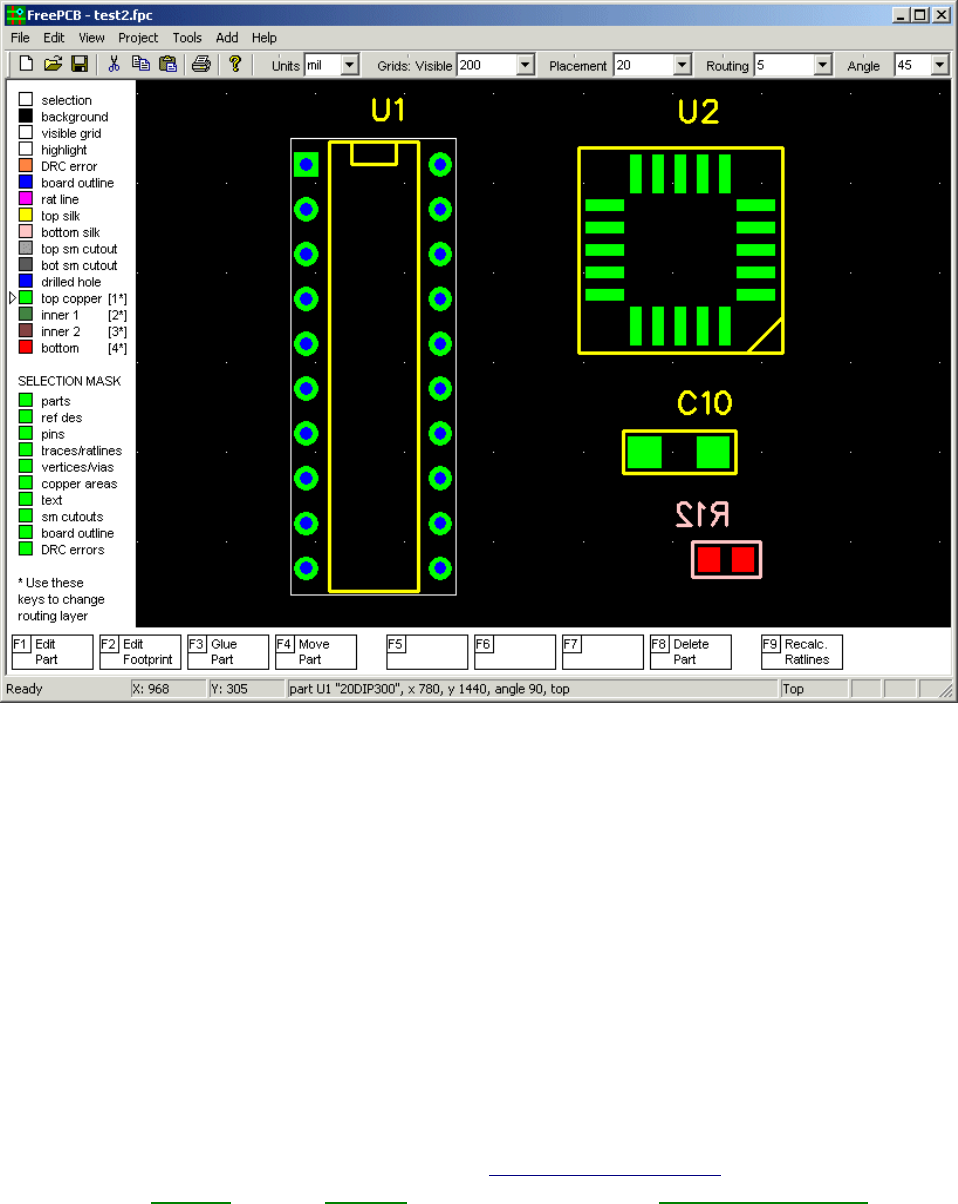The width and height of the screenshot is (958, 1204).
Task: Click the Open file folder icon
Action: 53,65
